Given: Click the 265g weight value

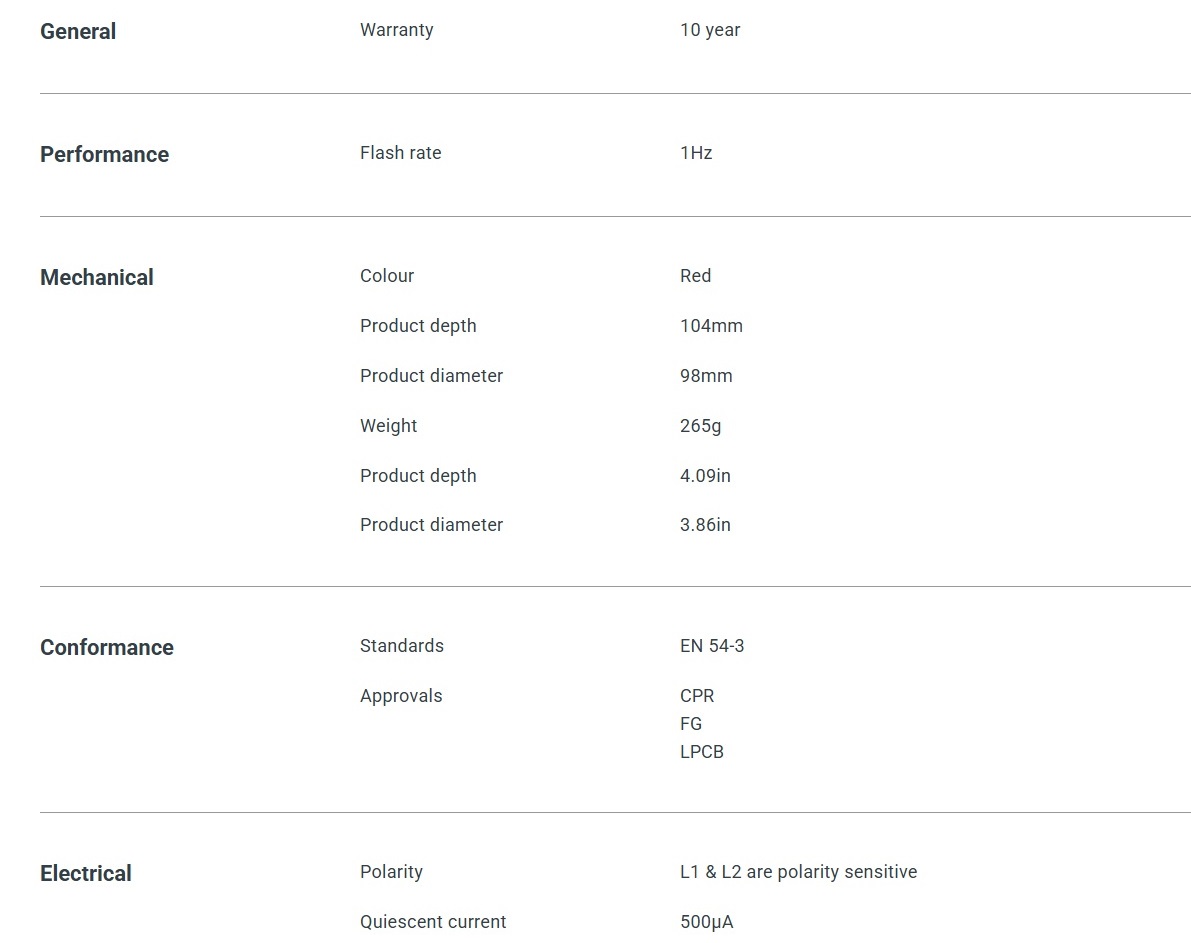Looking at the screenshot, I should tap(700, 426).
